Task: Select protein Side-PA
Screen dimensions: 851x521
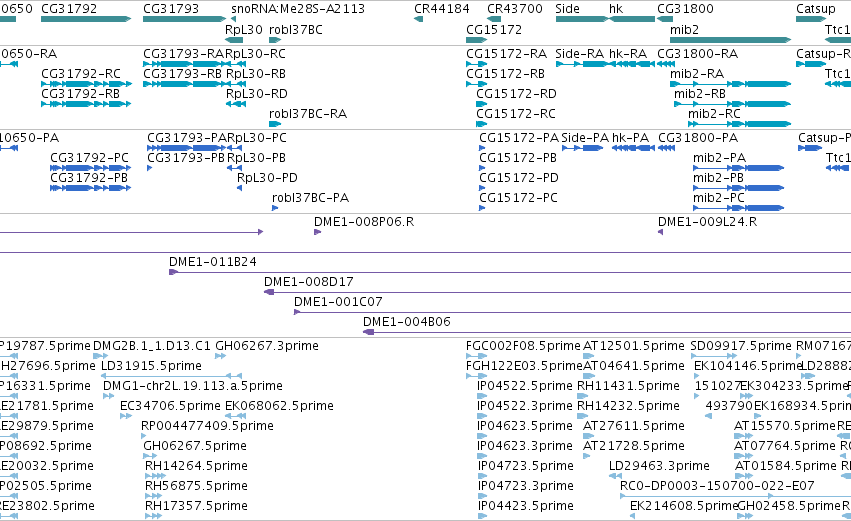Action: pyautogui.click(x=585, y=138)
